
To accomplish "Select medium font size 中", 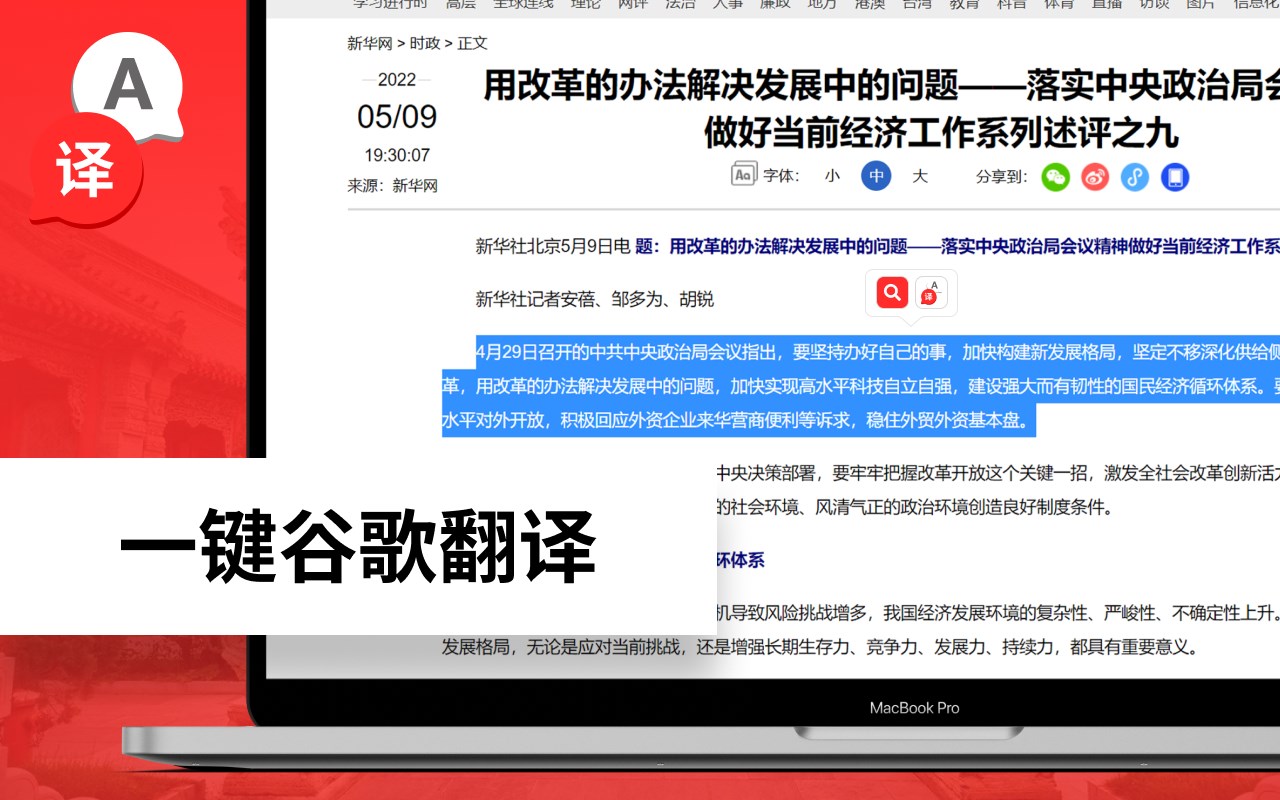I will tap(876, 176).
